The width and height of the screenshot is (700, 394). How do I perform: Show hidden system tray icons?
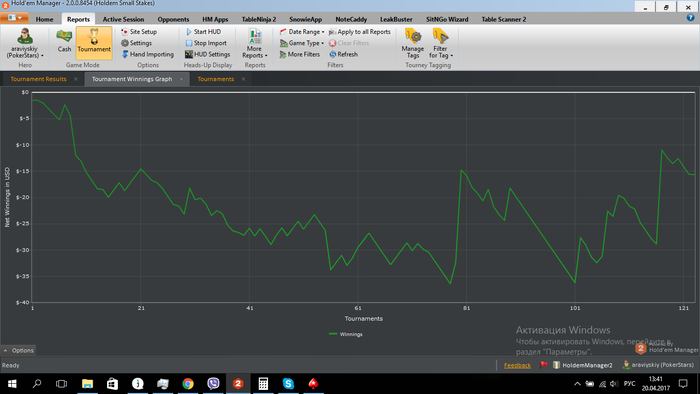577,384
